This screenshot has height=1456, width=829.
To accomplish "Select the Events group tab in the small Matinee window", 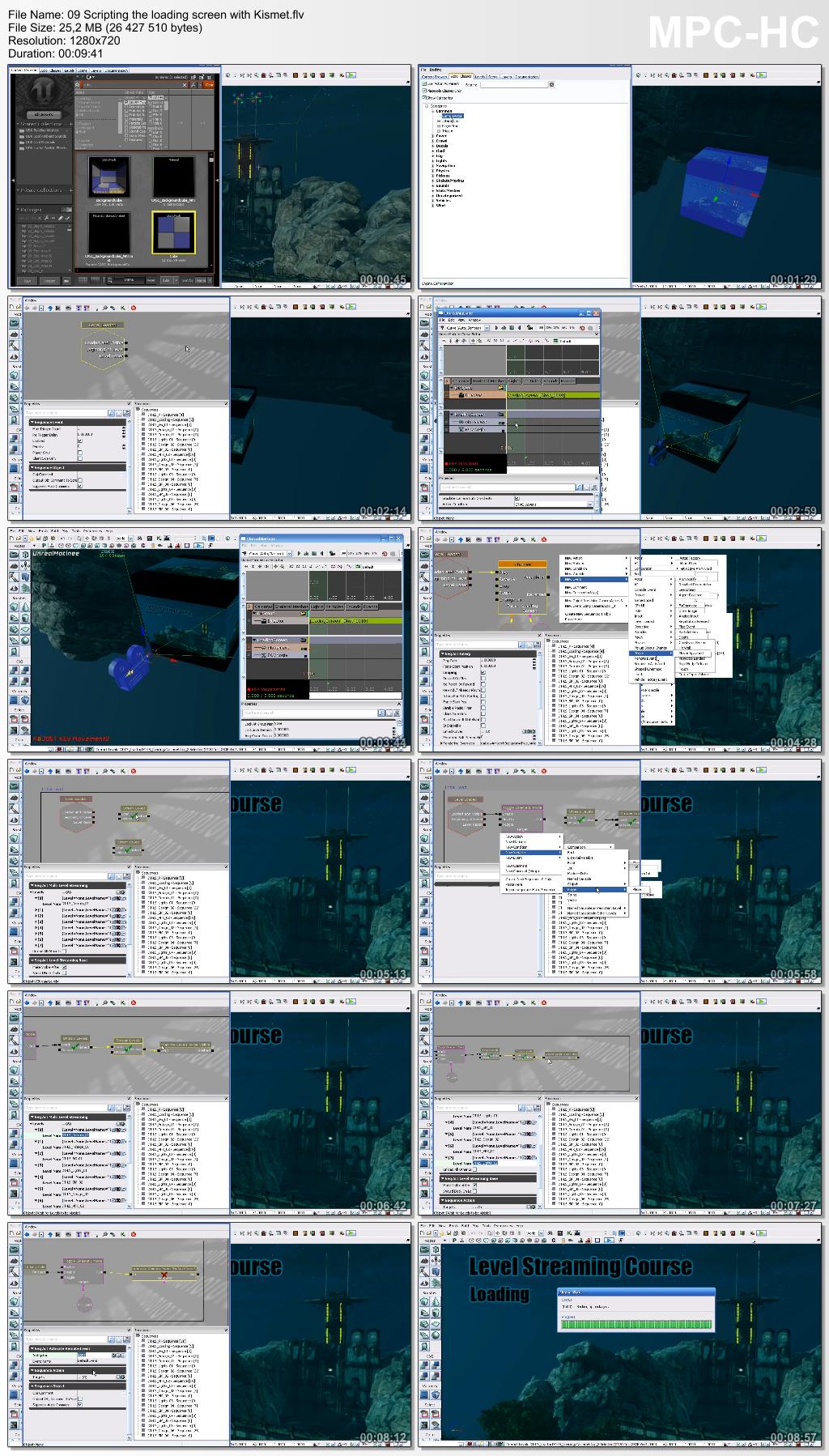I will pyautogui.click(x=568, y=381).
